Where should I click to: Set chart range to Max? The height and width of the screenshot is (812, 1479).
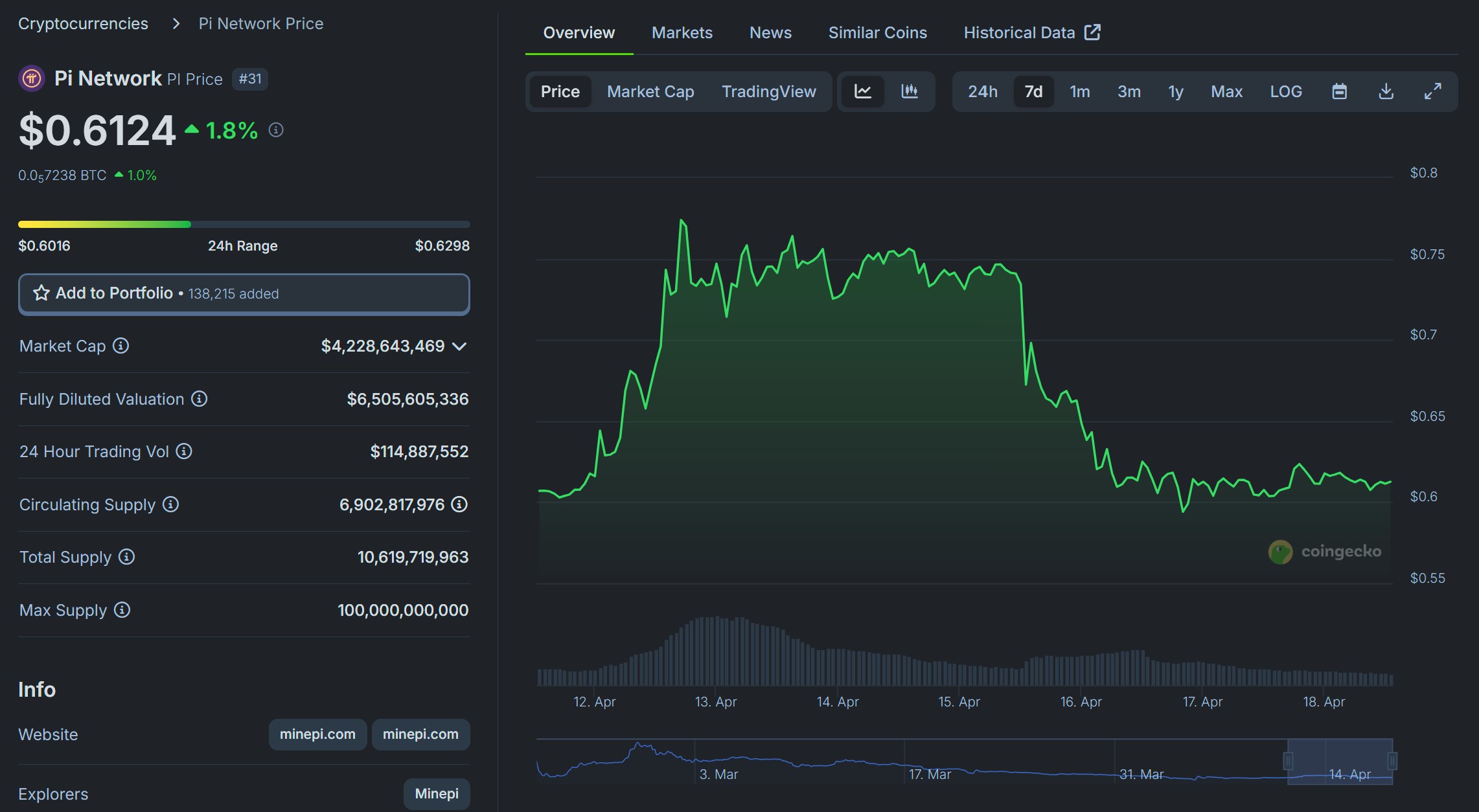(1227, 91)
